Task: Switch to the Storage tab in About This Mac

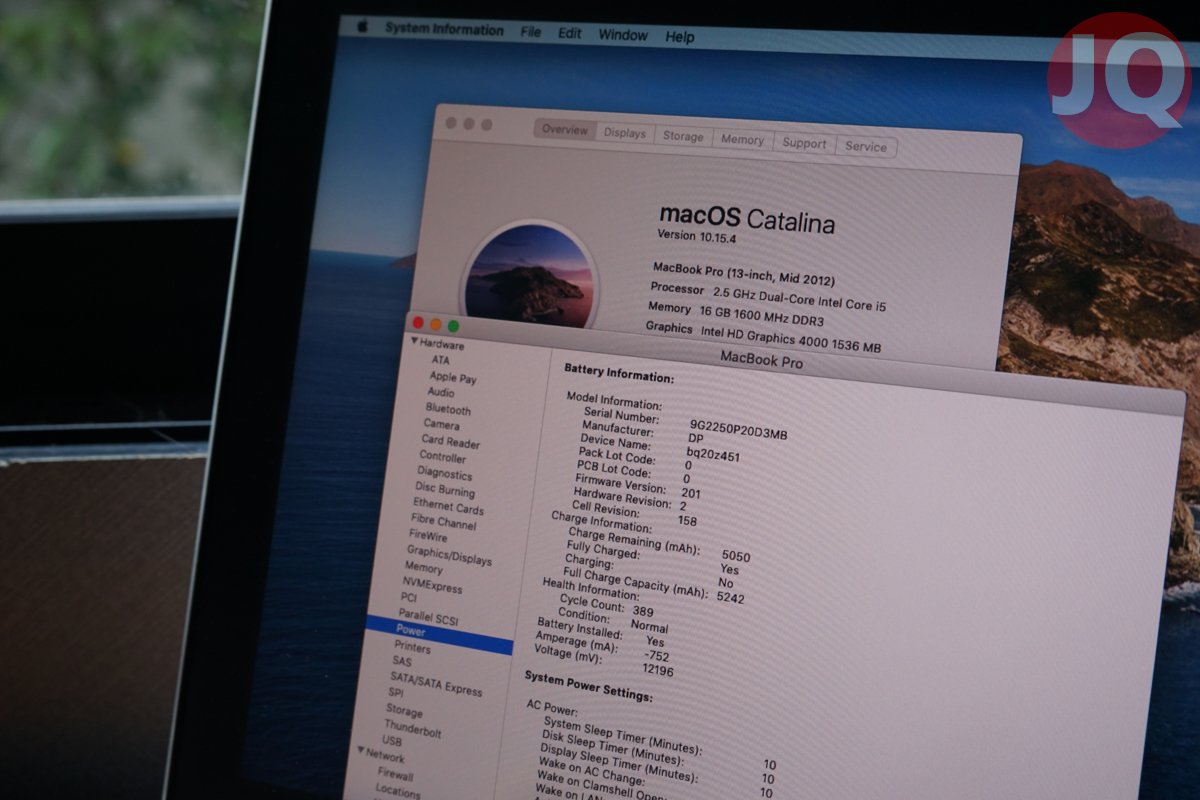Action: coord(683,136)
